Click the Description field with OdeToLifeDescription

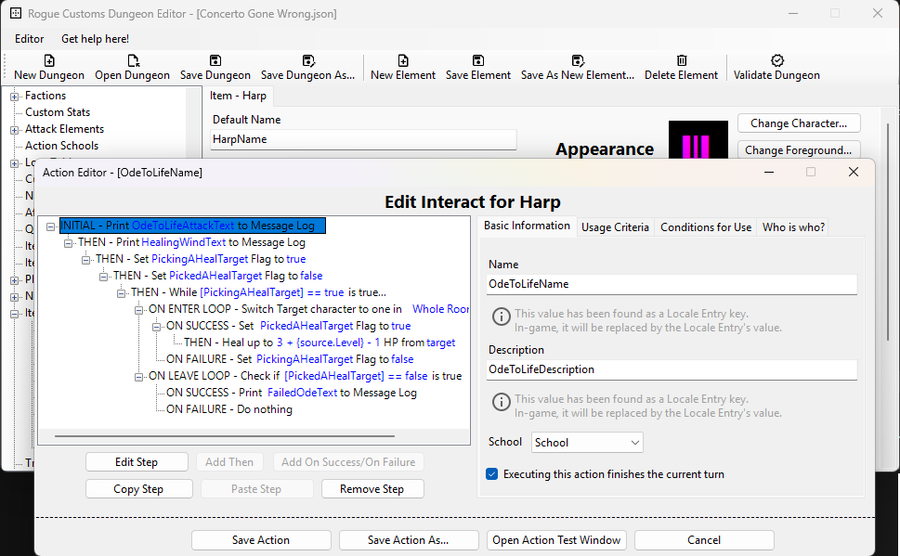point(672,370)
